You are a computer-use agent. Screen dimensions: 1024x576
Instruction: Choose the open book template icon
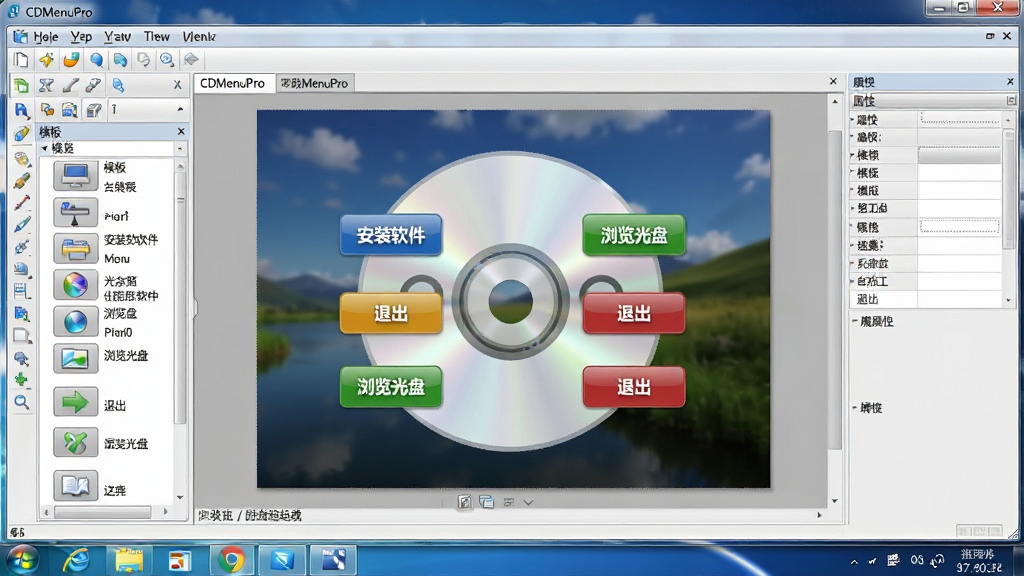(x=76, y=485)
